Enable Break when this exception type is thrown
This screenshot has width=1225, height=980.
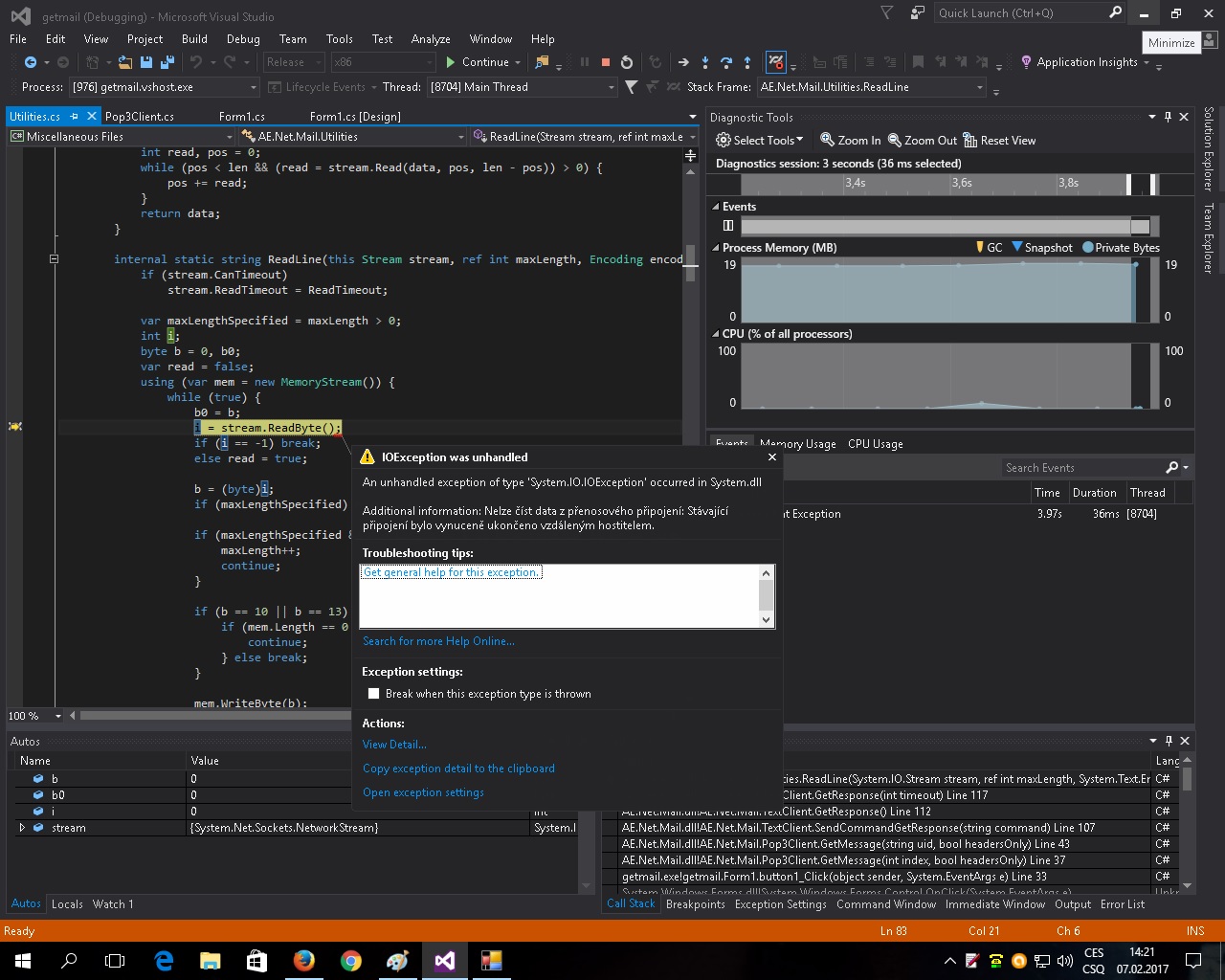pyautogui.click(x=374, y=694)
